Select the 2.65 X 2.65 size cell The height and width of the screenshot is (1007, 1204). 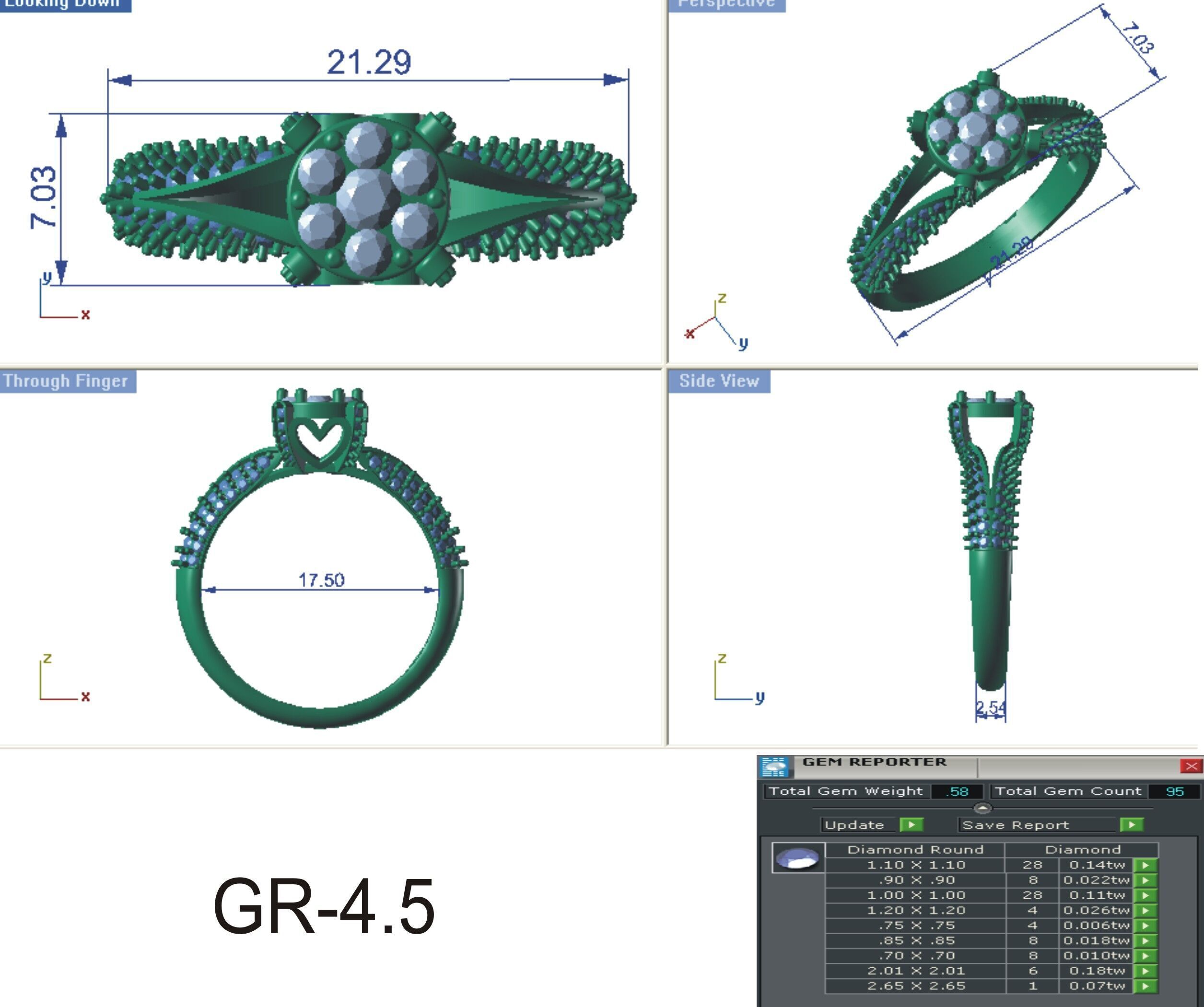click(x=916, y=986)
